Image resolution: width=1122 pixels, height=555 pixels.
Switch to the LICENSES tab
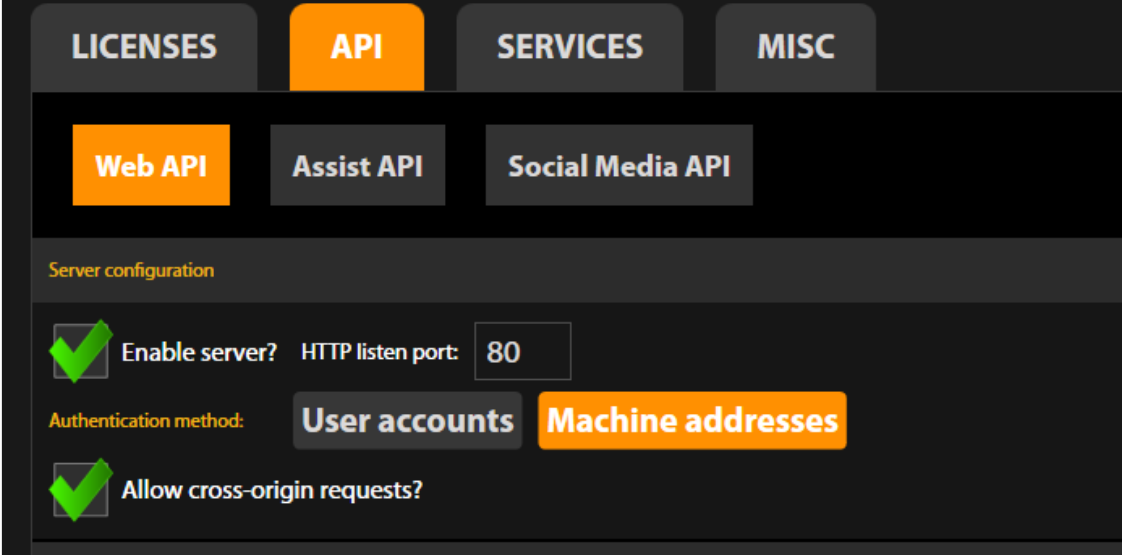click(x=144, y=47)
